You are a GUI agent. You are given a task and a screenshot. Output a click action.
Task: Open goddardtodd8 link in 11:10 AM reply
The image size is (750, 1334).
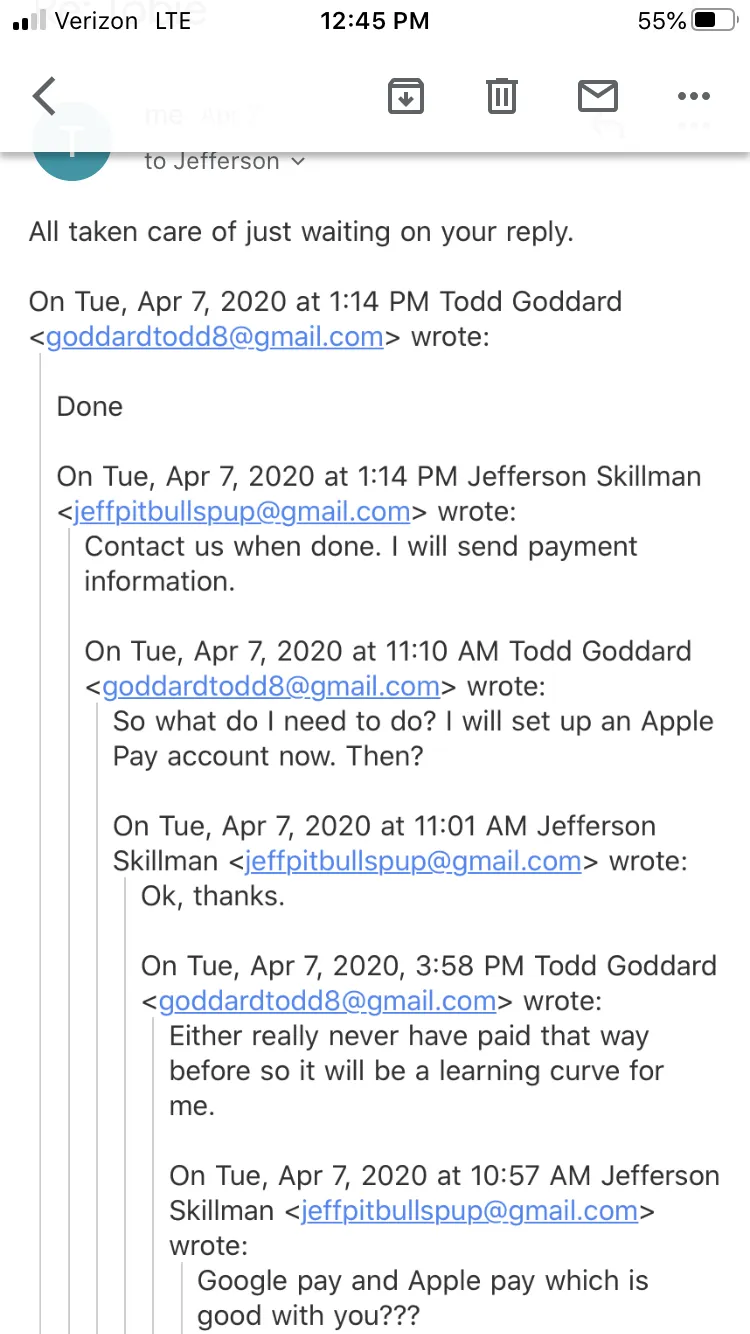pyautogui.click(x=271, y=686)
